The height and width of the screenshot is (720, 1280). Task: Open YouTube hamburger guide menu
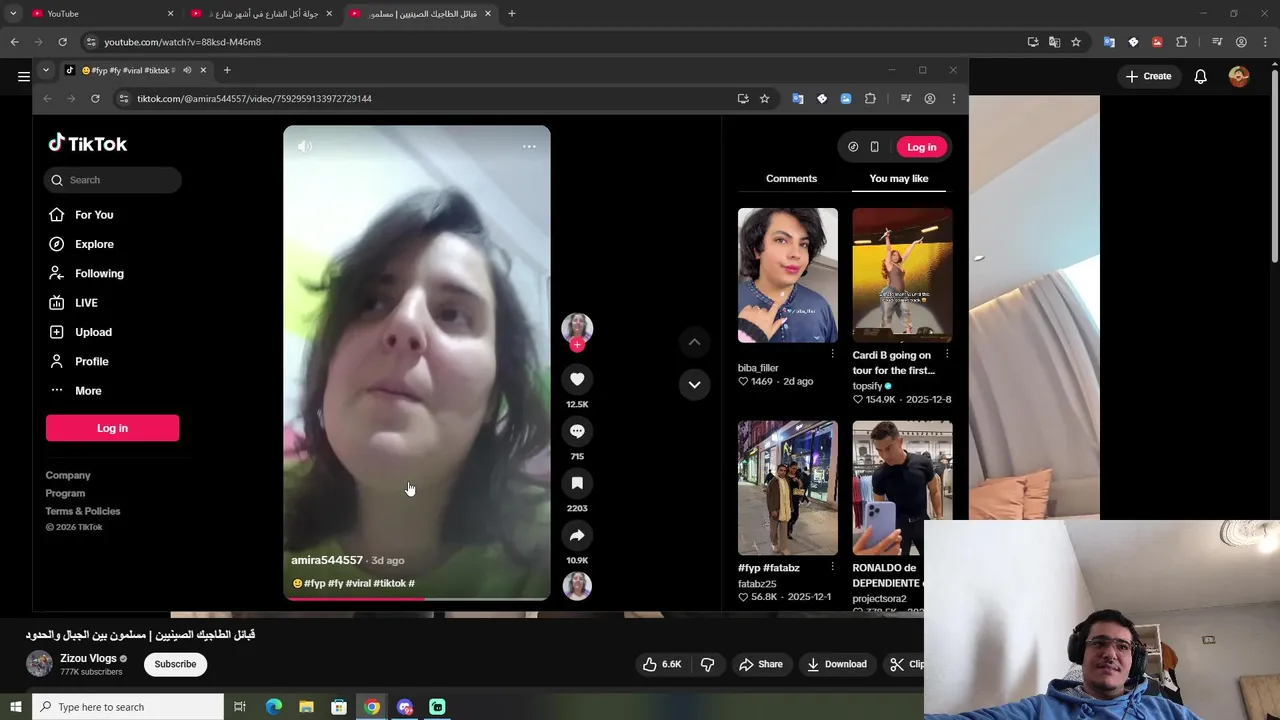pyautogui.click(x=23, y=76)
